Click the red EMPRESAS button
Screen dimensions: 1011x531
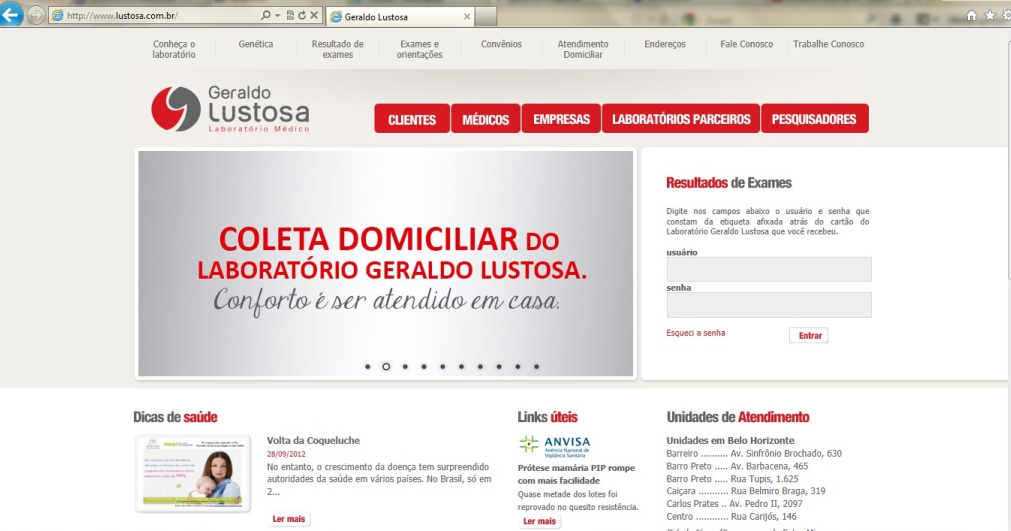(x=561, y=119)
